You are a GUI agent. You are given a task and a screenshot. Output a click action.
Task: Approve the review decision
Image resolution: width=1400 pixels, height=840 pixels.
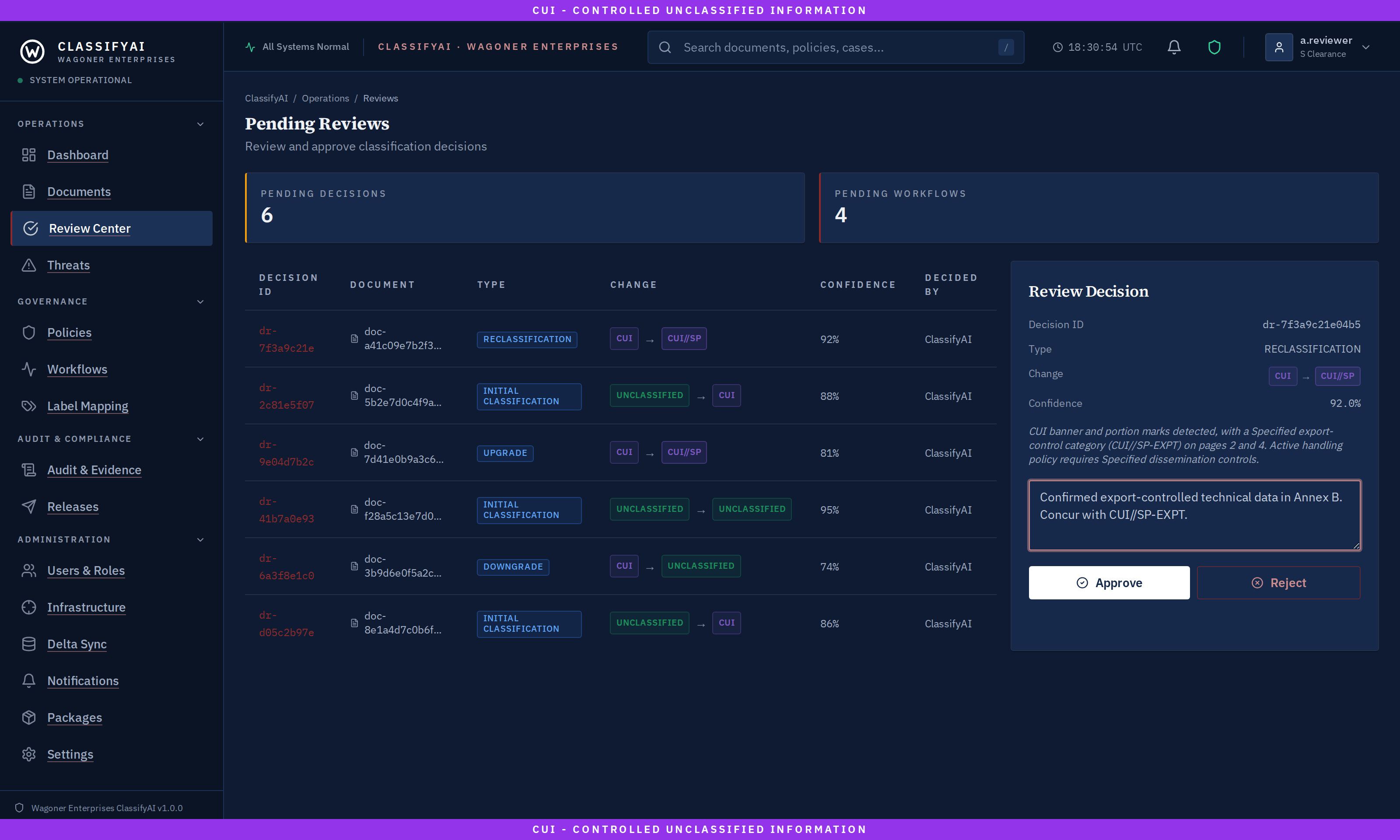(1109, 583)
